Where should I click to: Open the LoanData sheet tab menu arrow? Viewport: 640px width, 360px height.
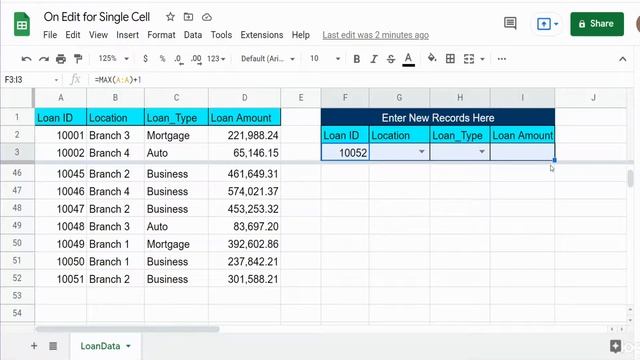pyautogui.click(x=129, y=346)
